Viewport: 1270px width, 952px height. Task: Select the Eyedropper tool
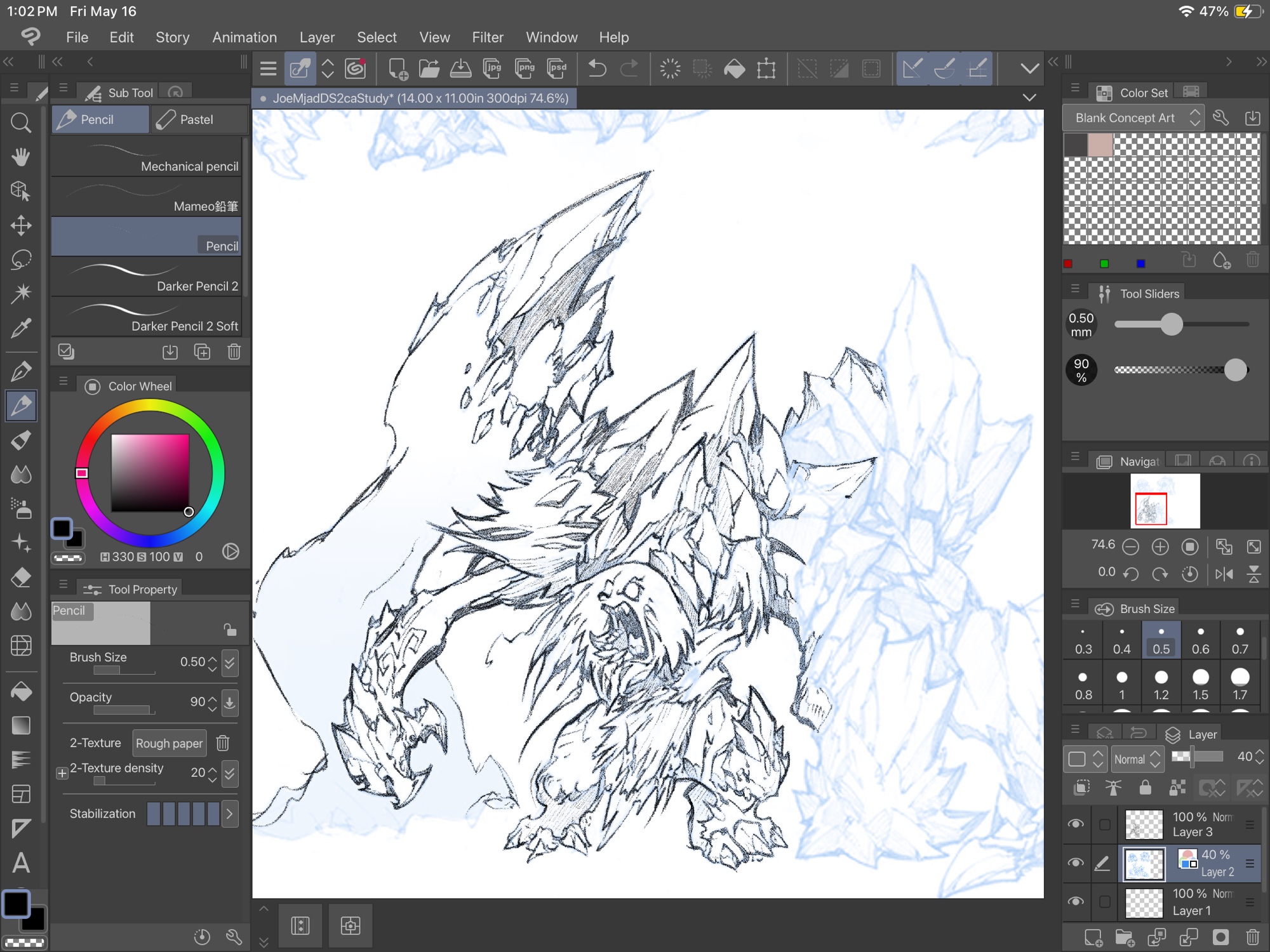click(x=21, y=328)
